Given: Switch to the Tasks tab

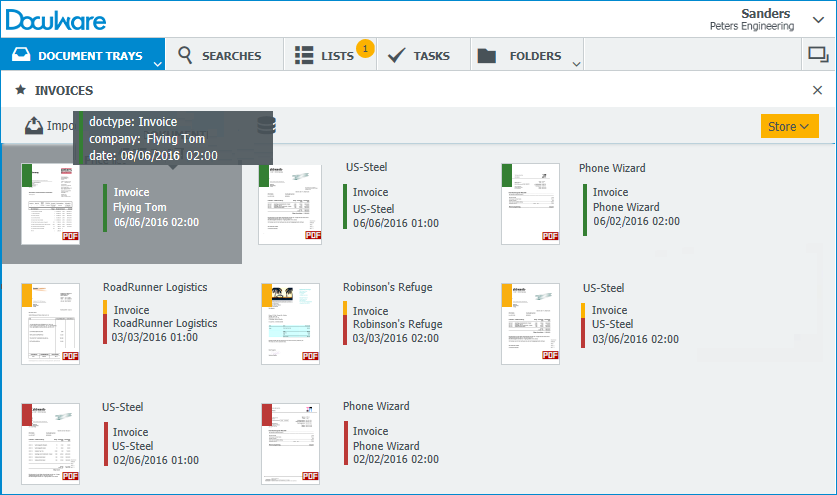Looking at the screenshot, I should [x=419, y=56].
